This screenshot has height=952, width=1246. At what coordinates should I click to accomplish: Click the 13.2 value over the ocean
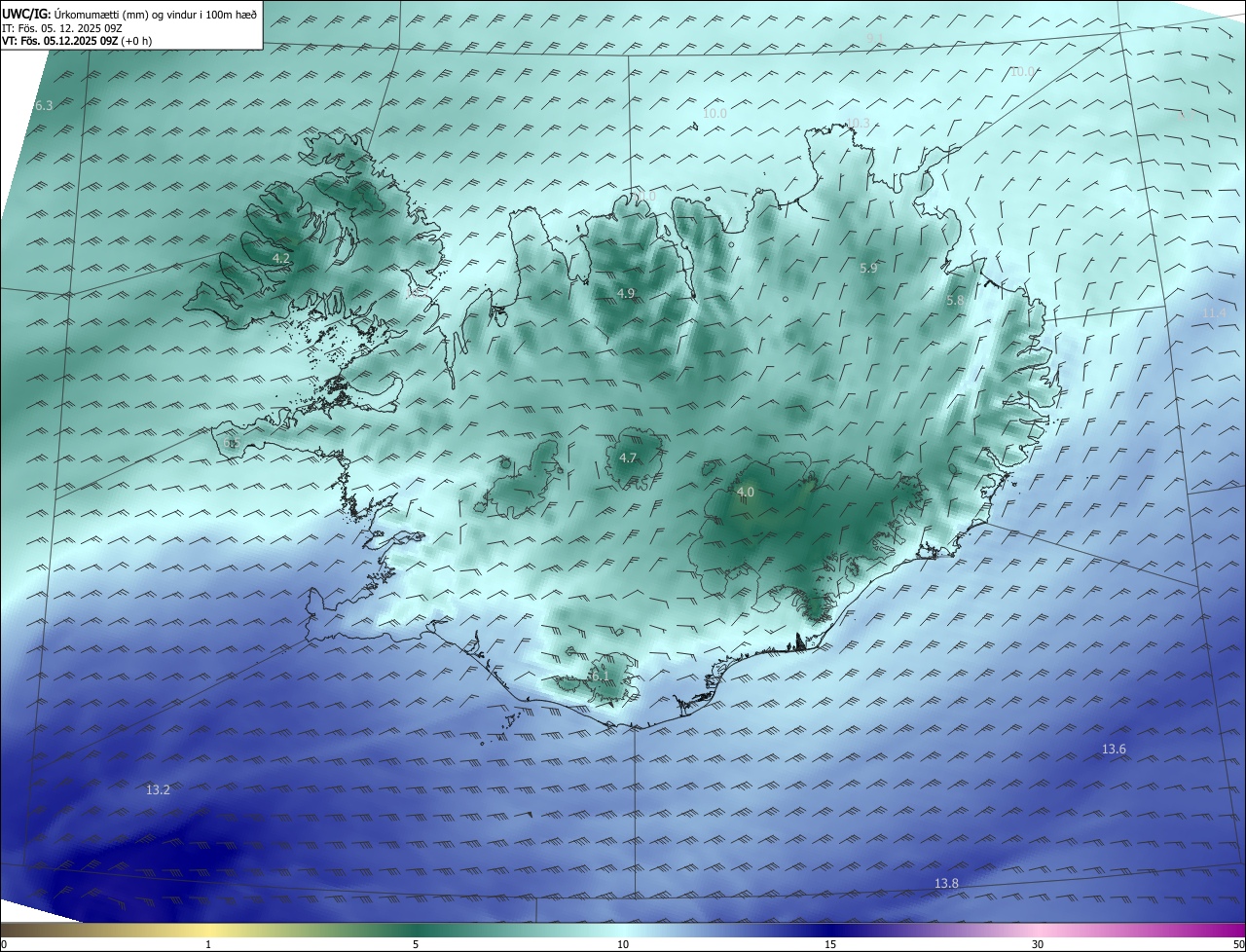click(158, 789)
